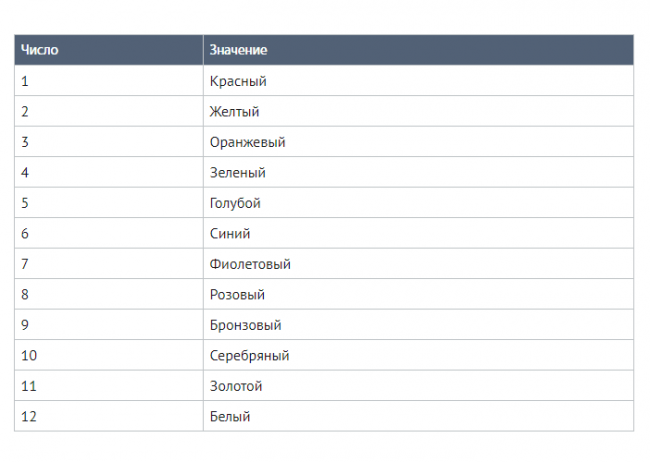Select the "Желтый" table cell

point(235,111)
